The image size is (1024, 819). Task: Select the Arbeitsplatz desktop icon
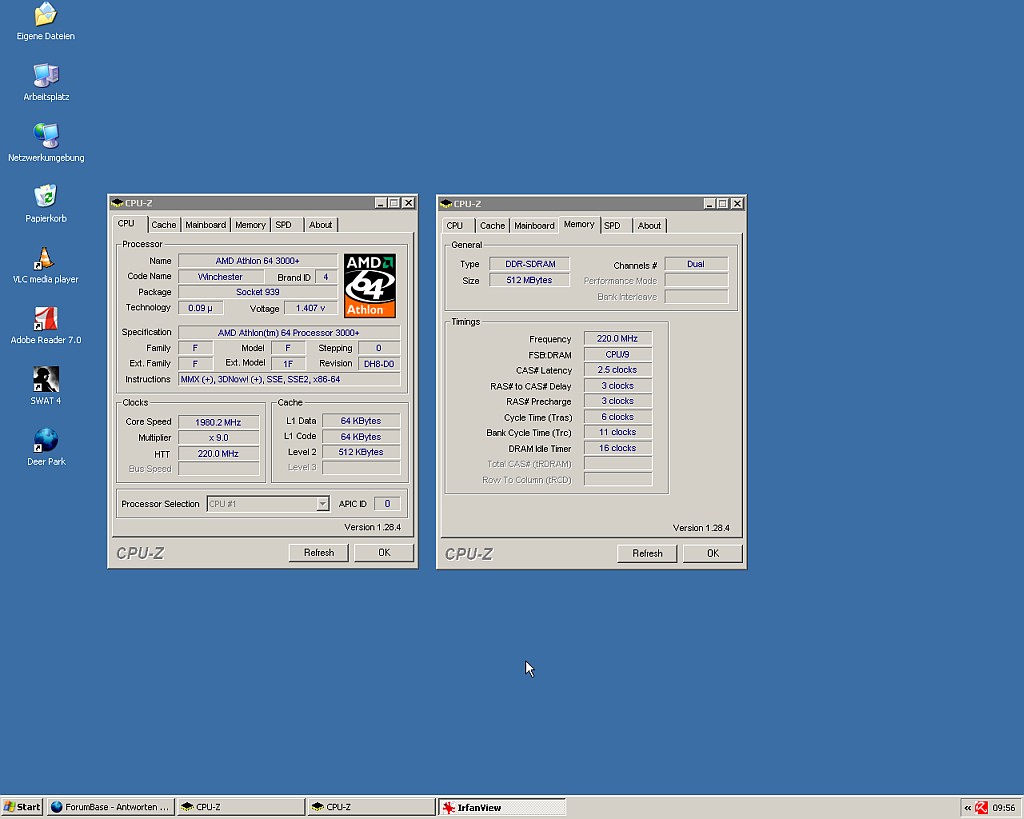46,82
